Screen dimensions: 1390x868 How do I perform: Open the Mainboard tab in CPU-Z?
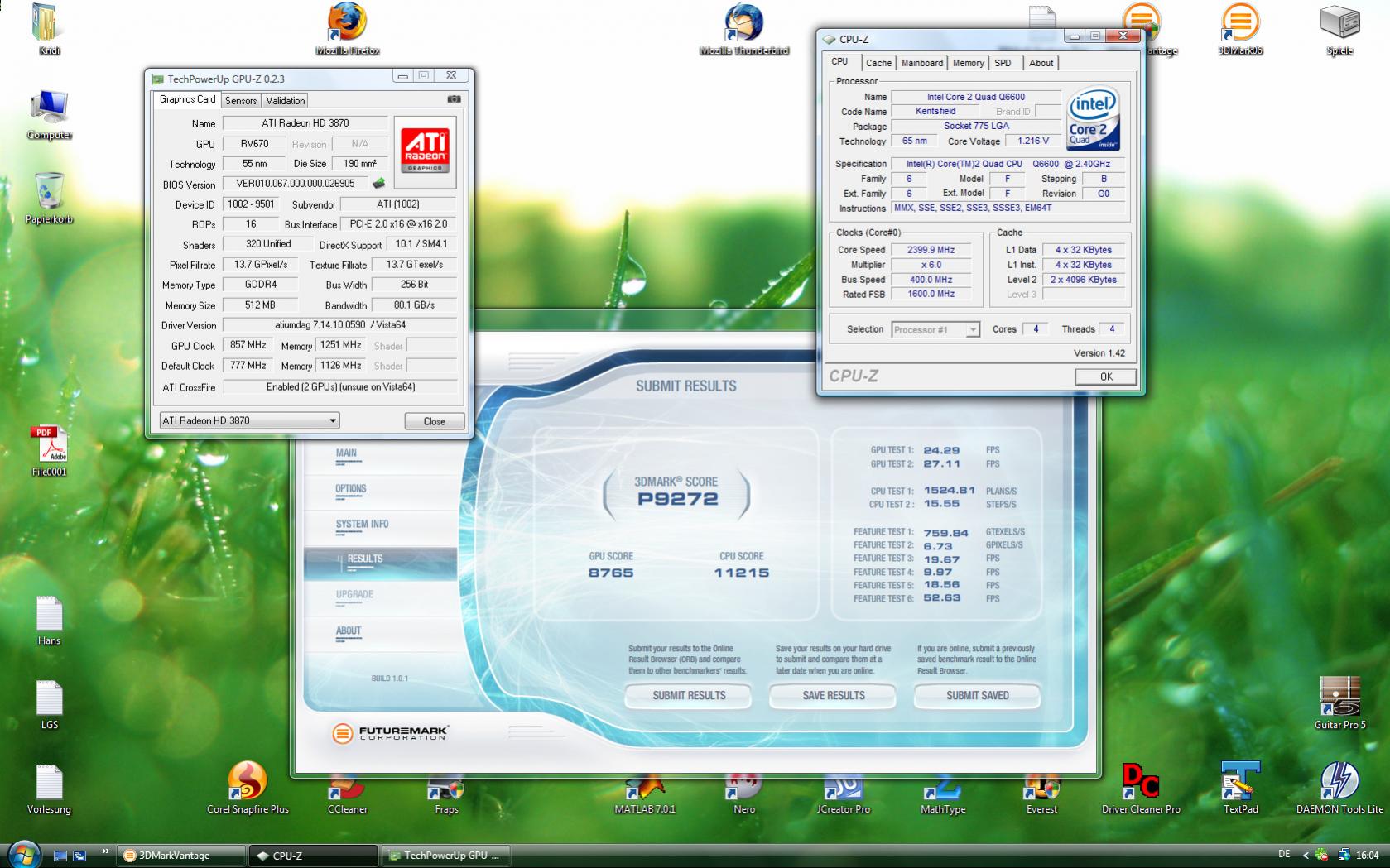click(922, 63)
